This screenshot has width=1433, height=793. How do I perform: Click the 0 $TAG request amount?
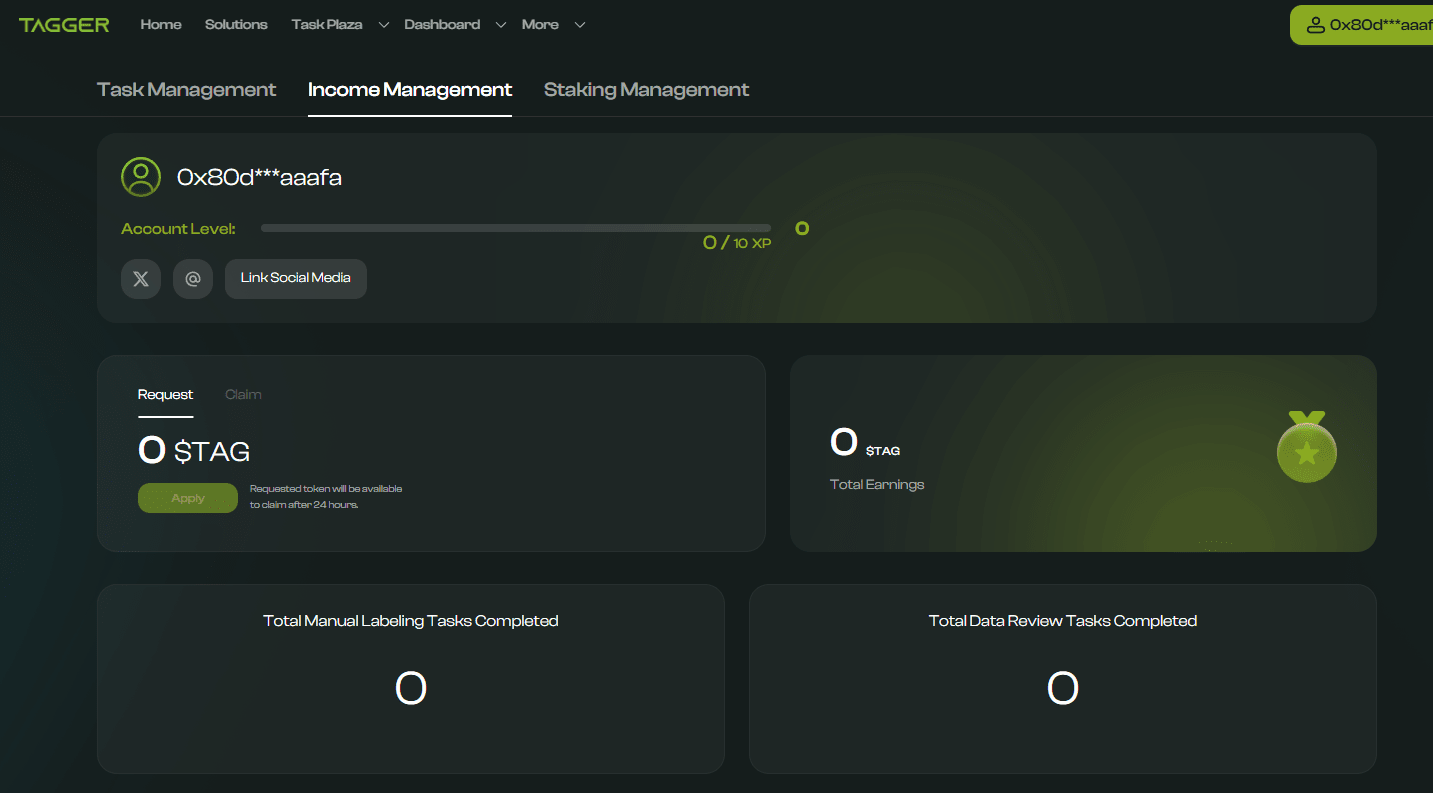(x=194, y=451)
